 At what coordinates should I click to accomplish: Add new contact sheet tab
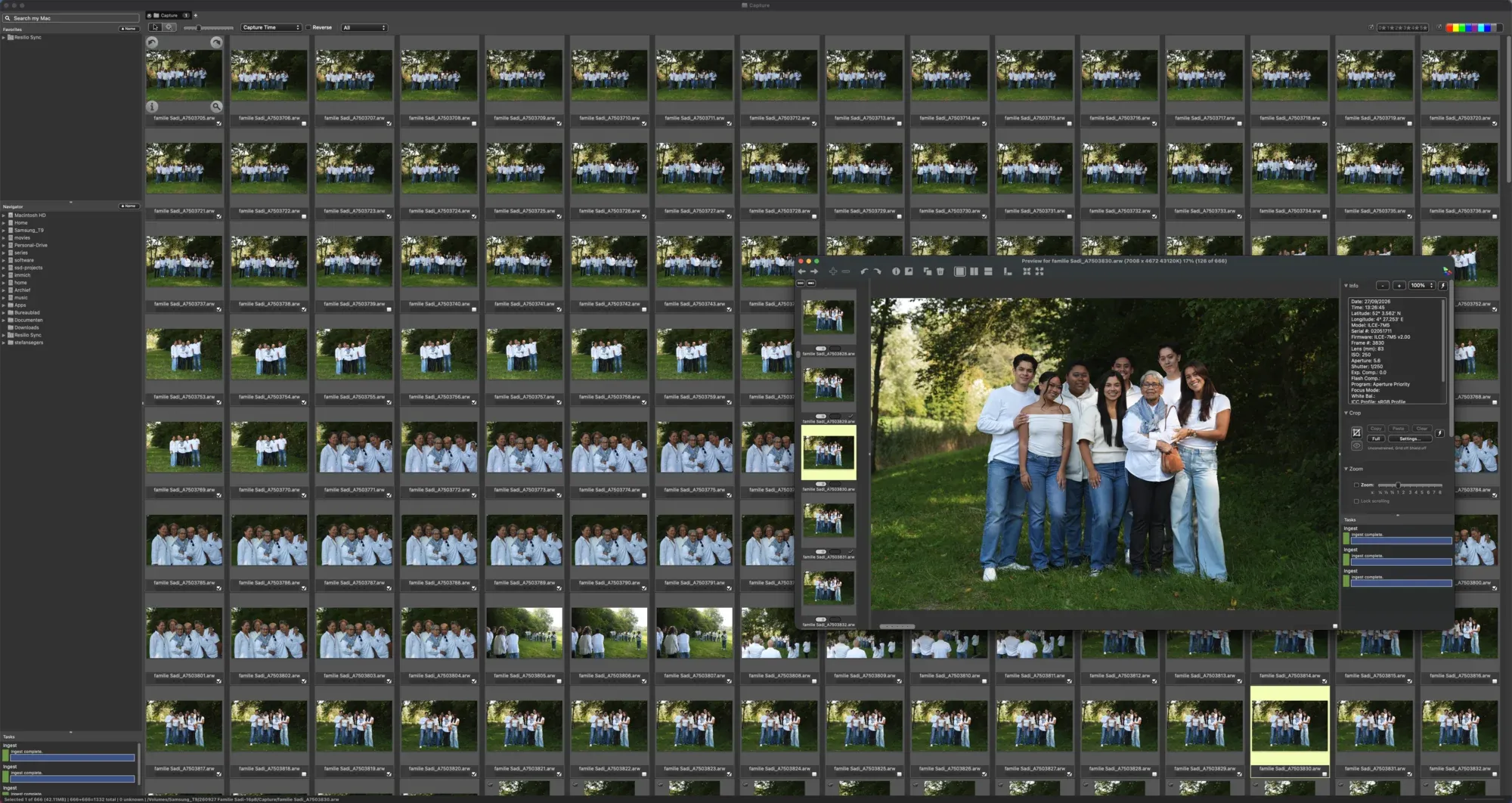point(195,15)
